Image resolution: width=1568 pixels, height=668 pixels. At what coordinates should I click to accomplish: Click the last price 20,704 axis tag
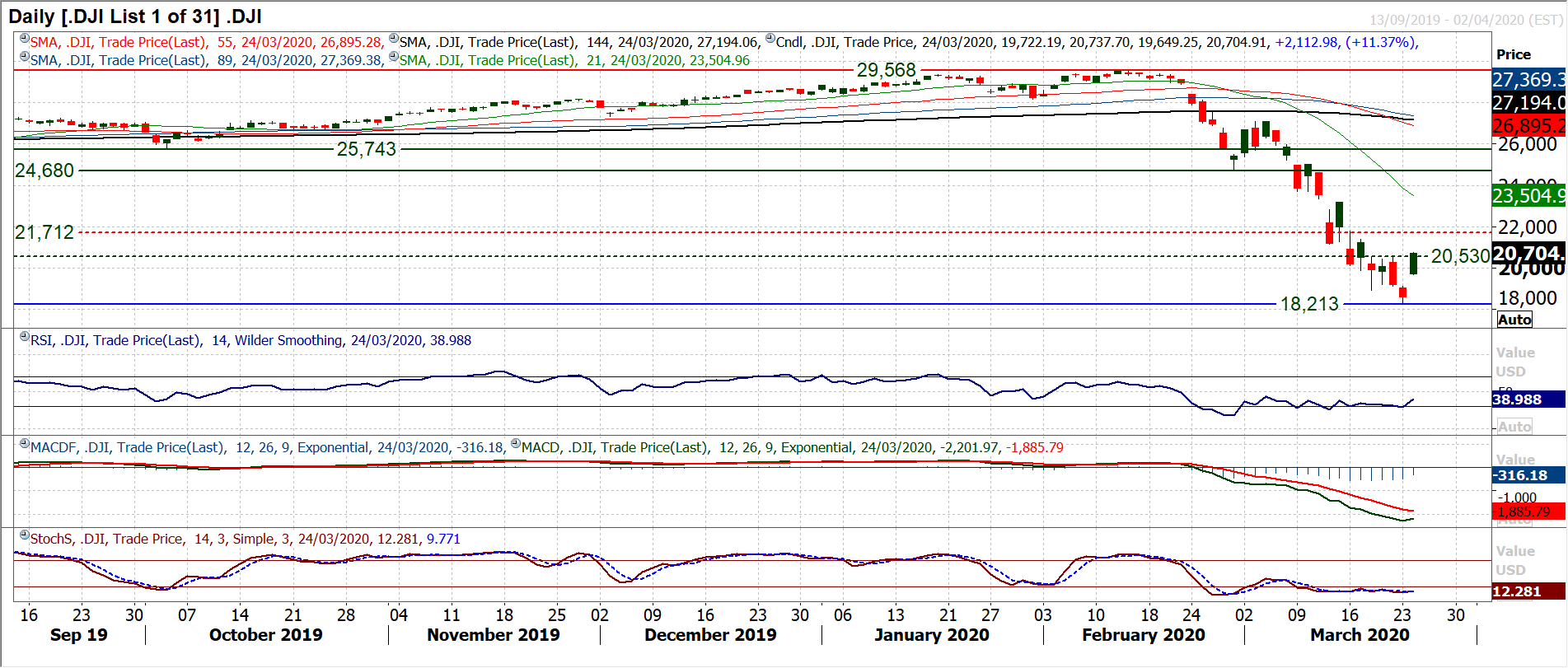(x=1528, y=254)
